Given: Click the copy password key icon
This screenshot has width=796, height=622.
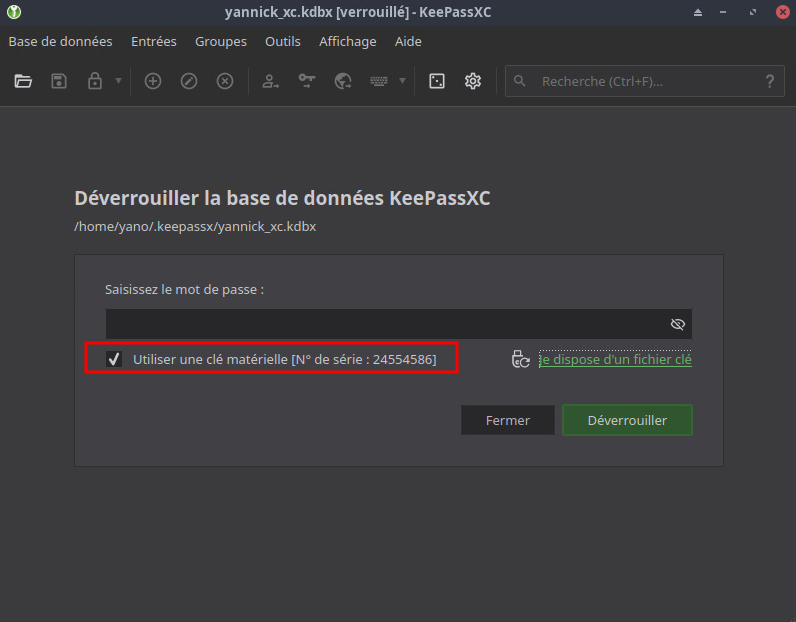Looking at the screenshot, I should pyautogui.click(x=307, y=81).
